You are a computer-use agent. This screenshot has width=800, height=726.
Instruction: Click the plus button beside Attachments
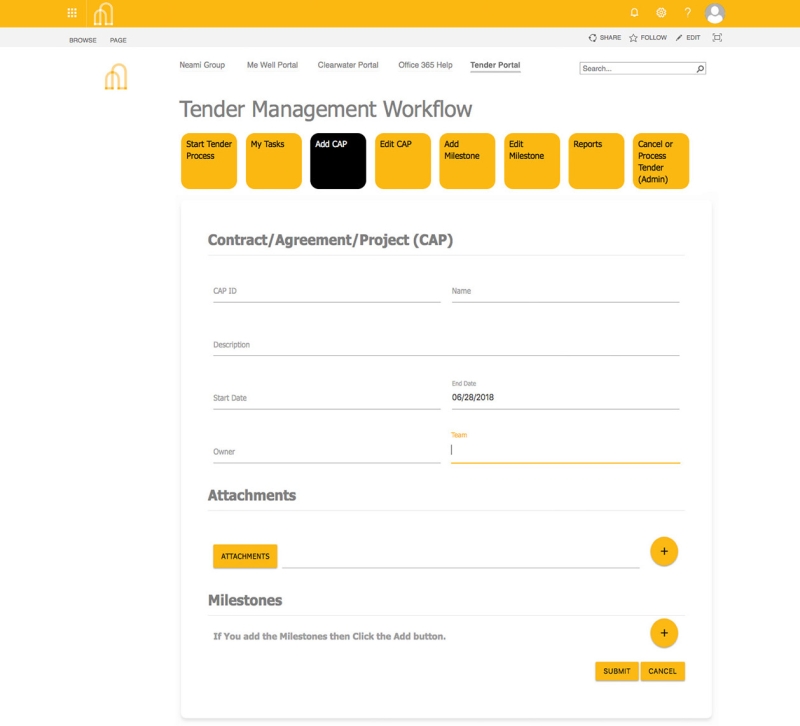click(x=664, y=551)
